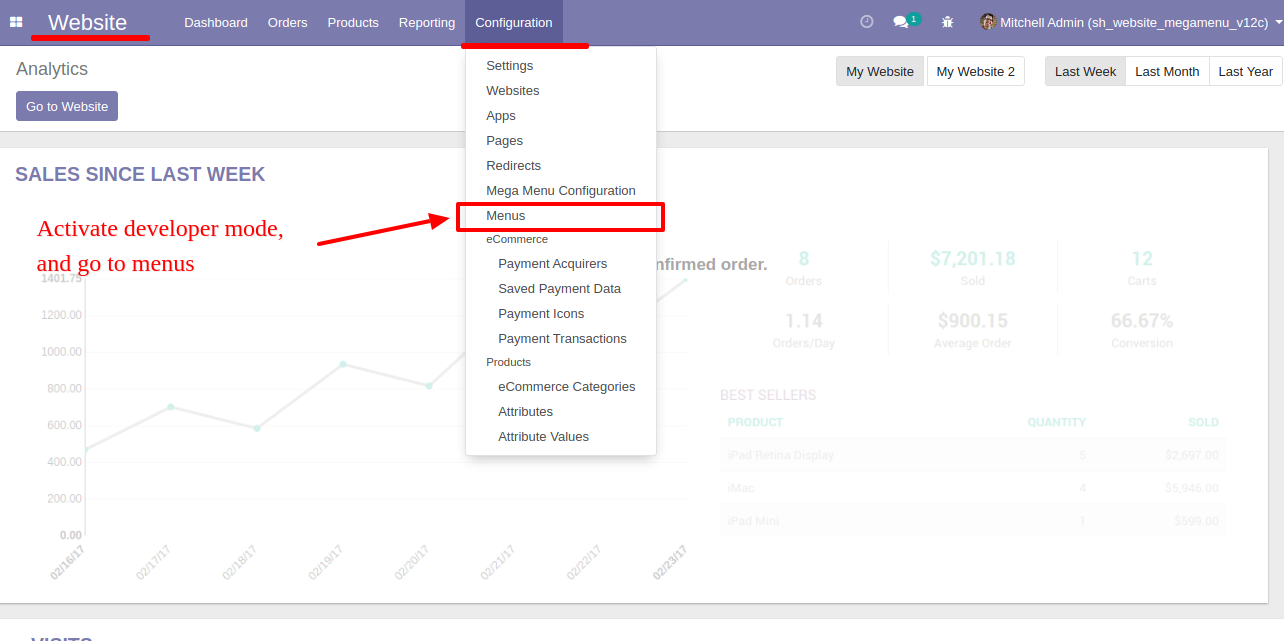This screenshot has height=641, width=1284.
Task: Open the Products menu
Action: point(353,22)
